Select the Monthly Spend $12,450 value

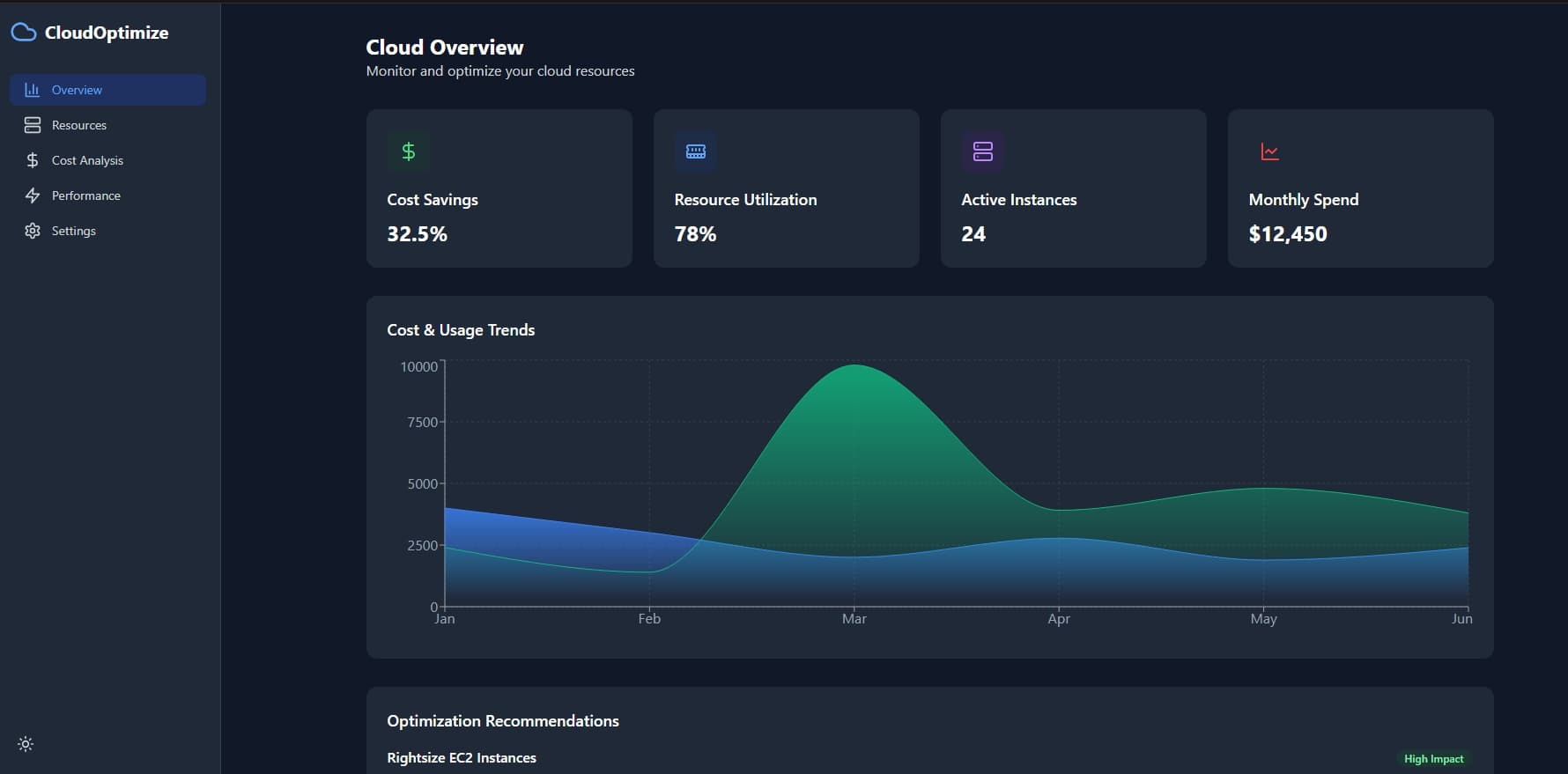click(x=1288, y=234)
